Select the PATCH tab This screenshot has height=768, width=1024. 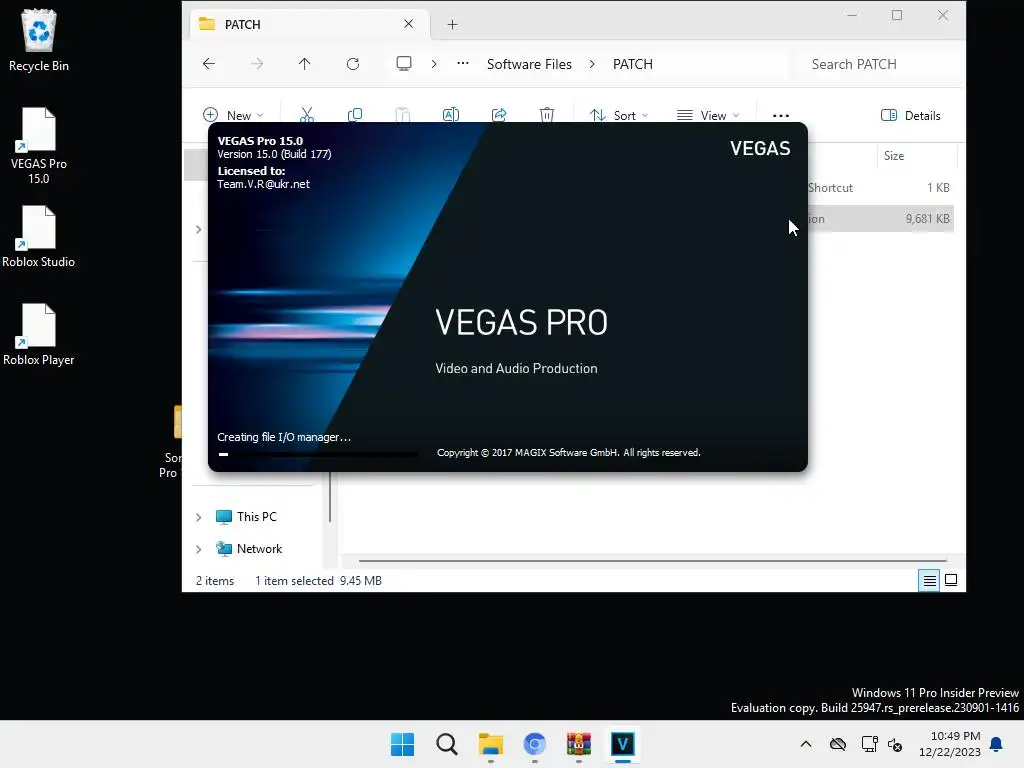point(310,24)
